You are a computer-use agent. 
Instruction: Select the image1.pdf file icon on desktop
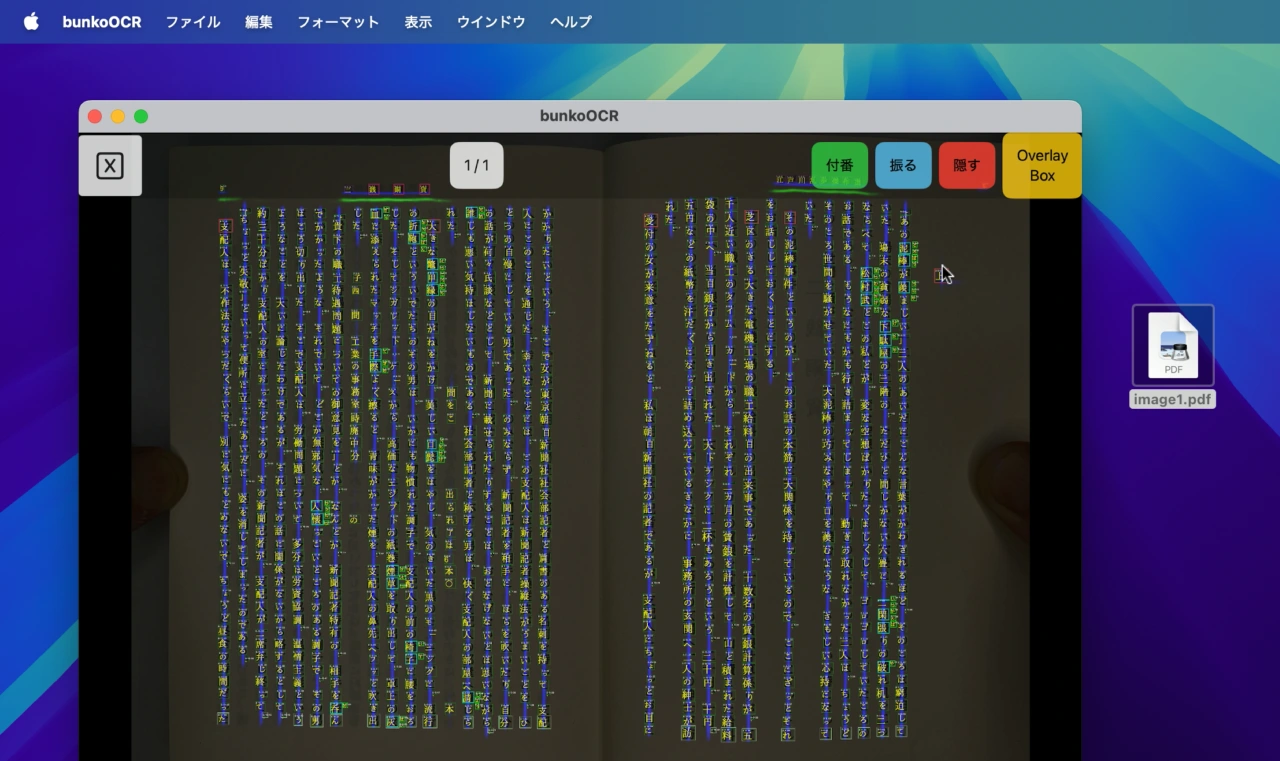click(1173, 345)
